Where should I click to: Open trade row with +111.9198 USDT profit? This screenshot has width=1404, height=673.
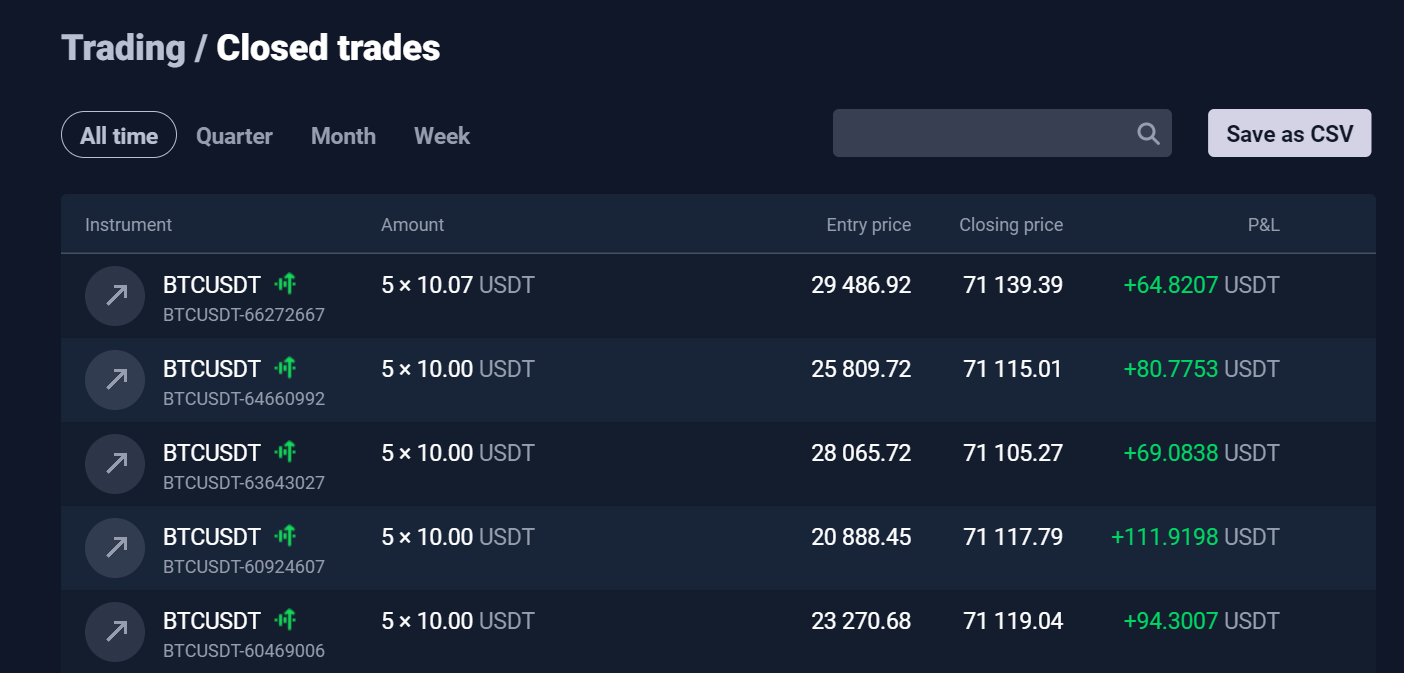click(718, 547)
